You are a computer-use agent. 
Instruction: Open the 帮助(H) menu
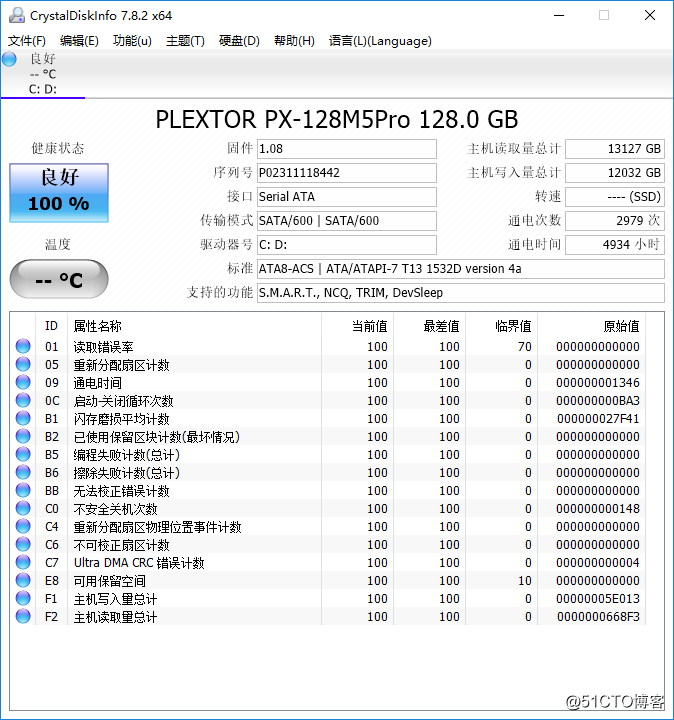click(x=294, y=41)
